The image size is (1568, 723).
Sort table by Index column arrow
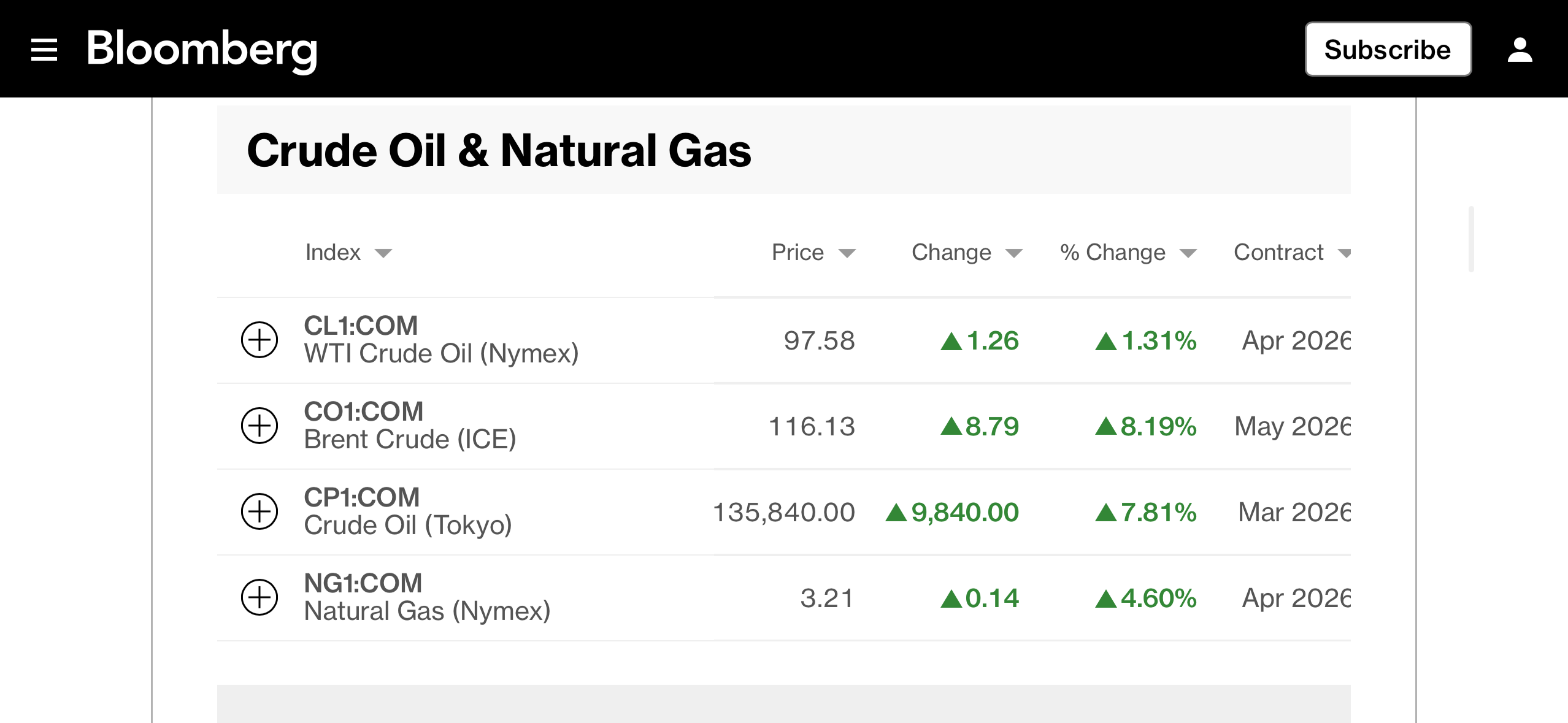coord(383,253)
